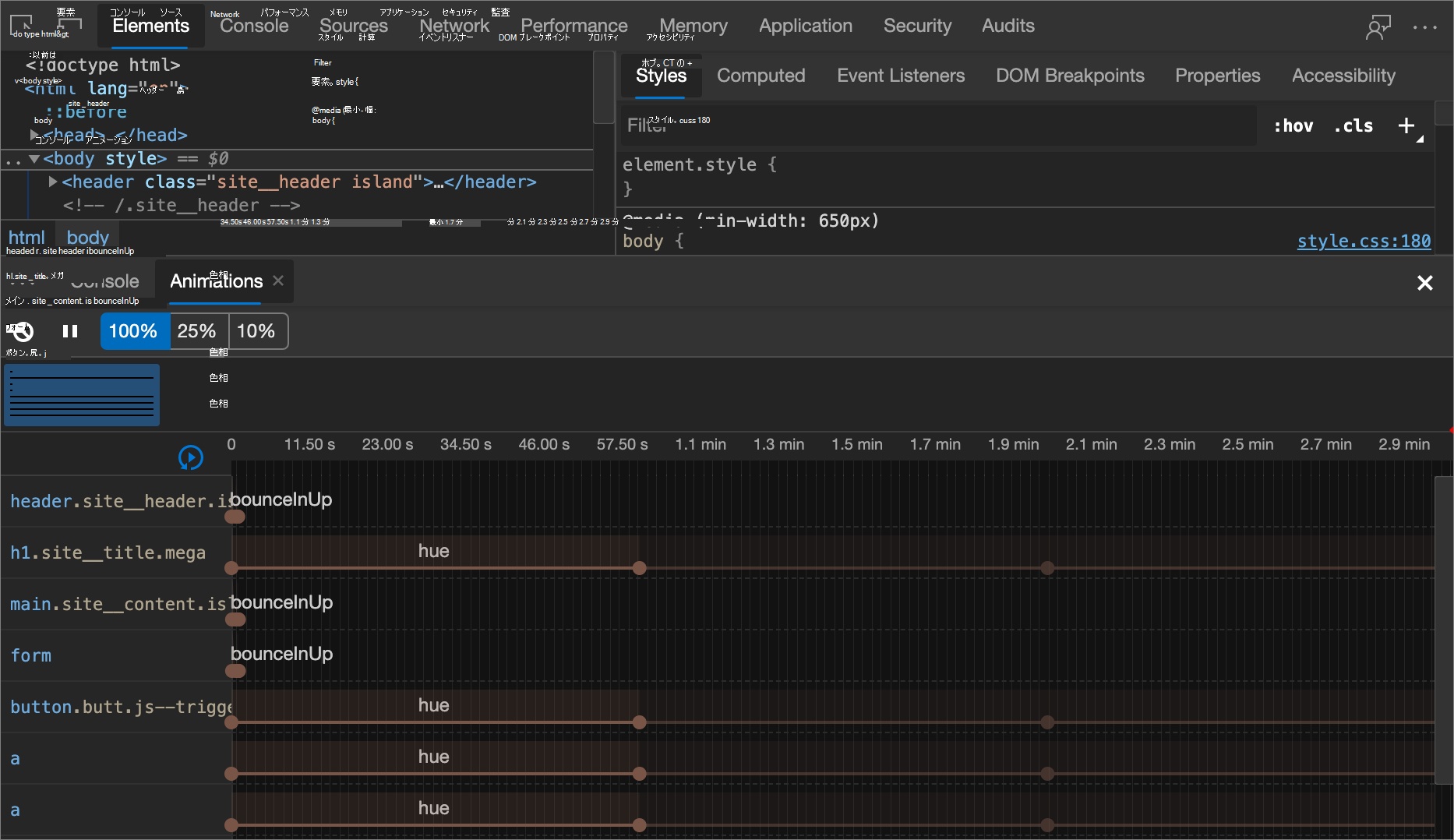The image size is (1454, 840).
Task: Toggle .cls class editor panel
Action: (1353, 125)
